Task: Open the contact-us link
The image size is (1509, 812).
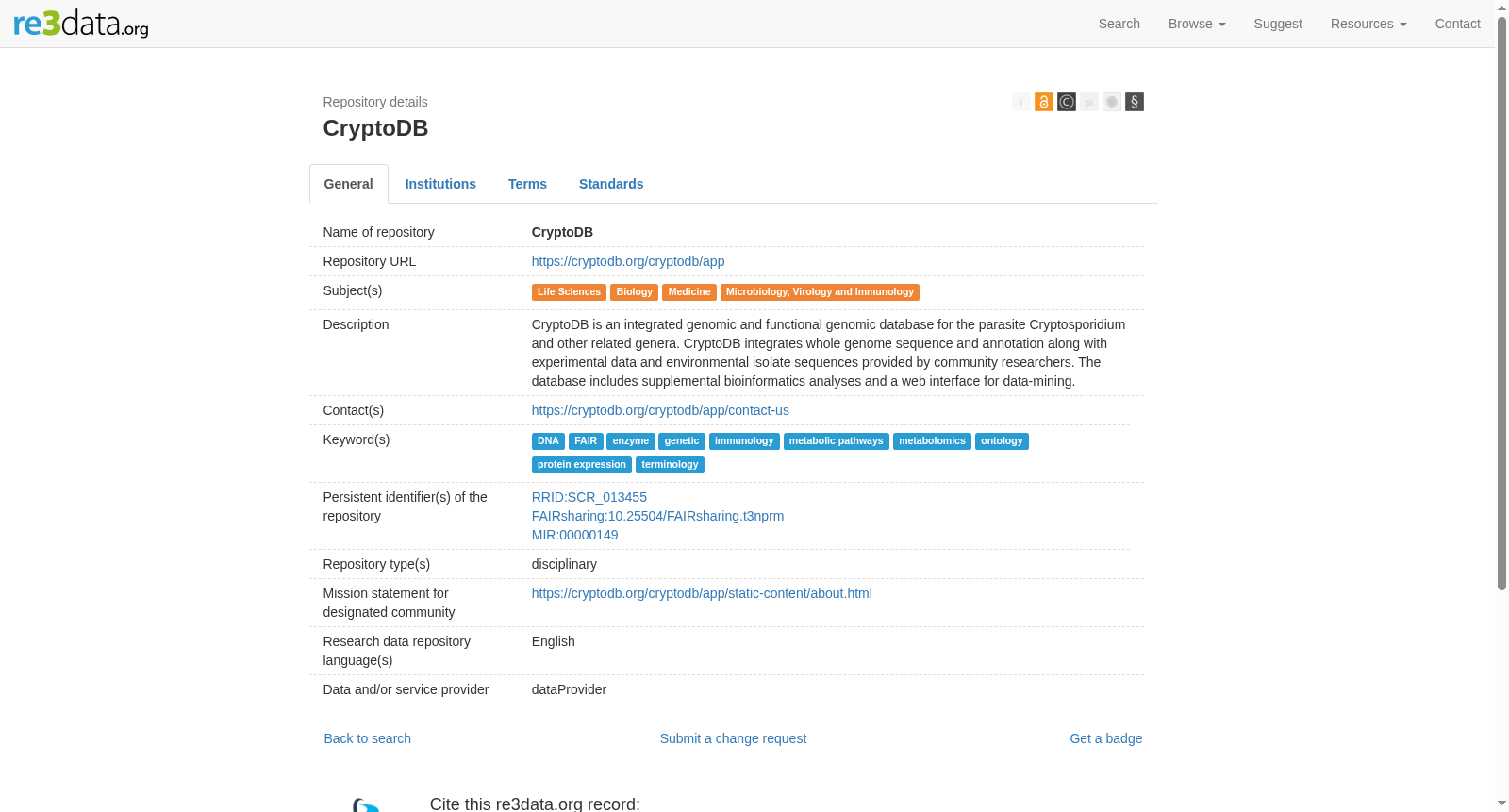Action: (660, 410)
